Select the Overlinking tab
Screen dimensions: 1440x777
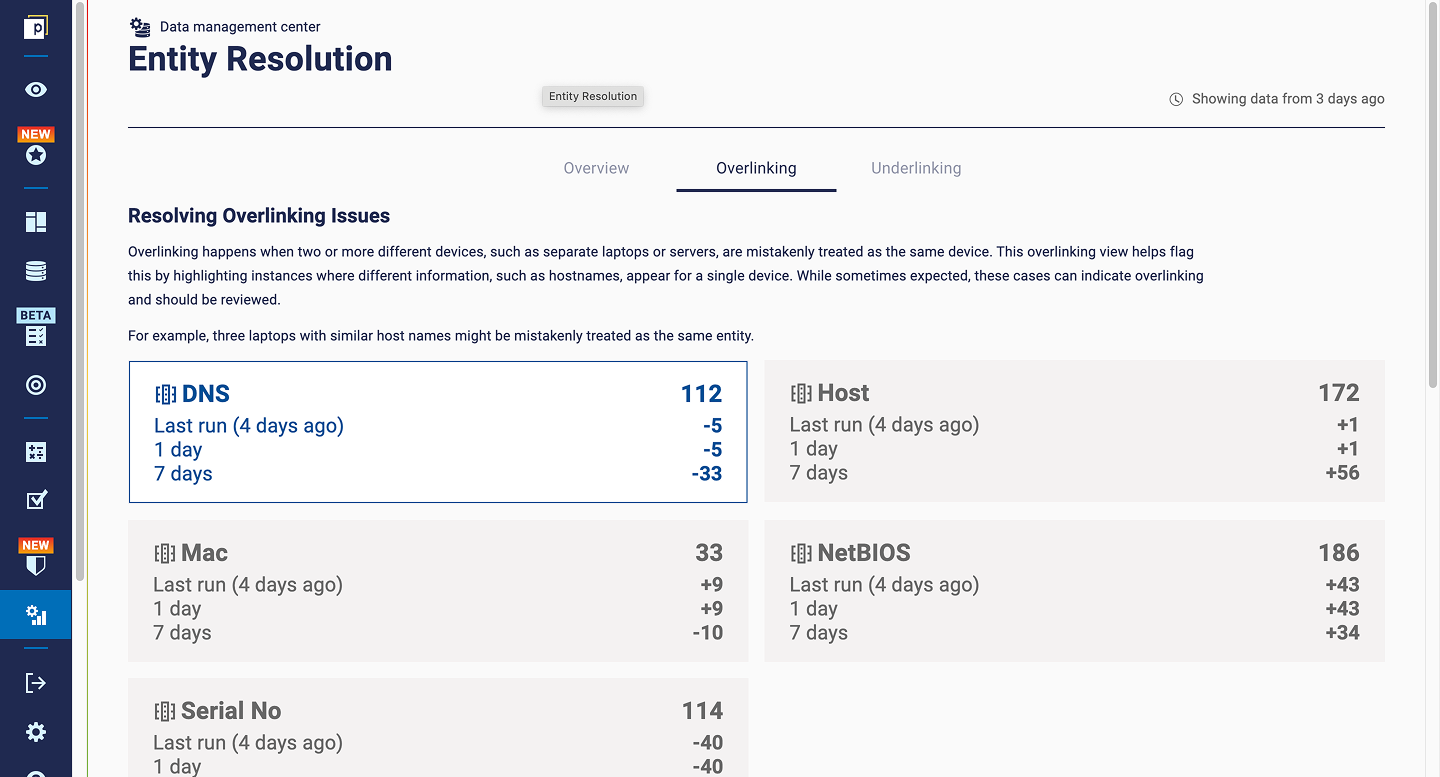point(756,168)
